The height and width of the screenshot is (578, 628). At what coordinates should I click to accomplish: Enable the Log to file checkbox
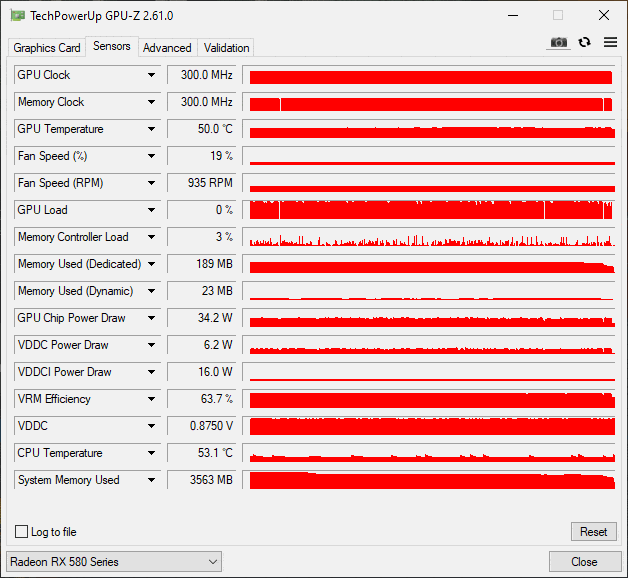click(21, 532)
